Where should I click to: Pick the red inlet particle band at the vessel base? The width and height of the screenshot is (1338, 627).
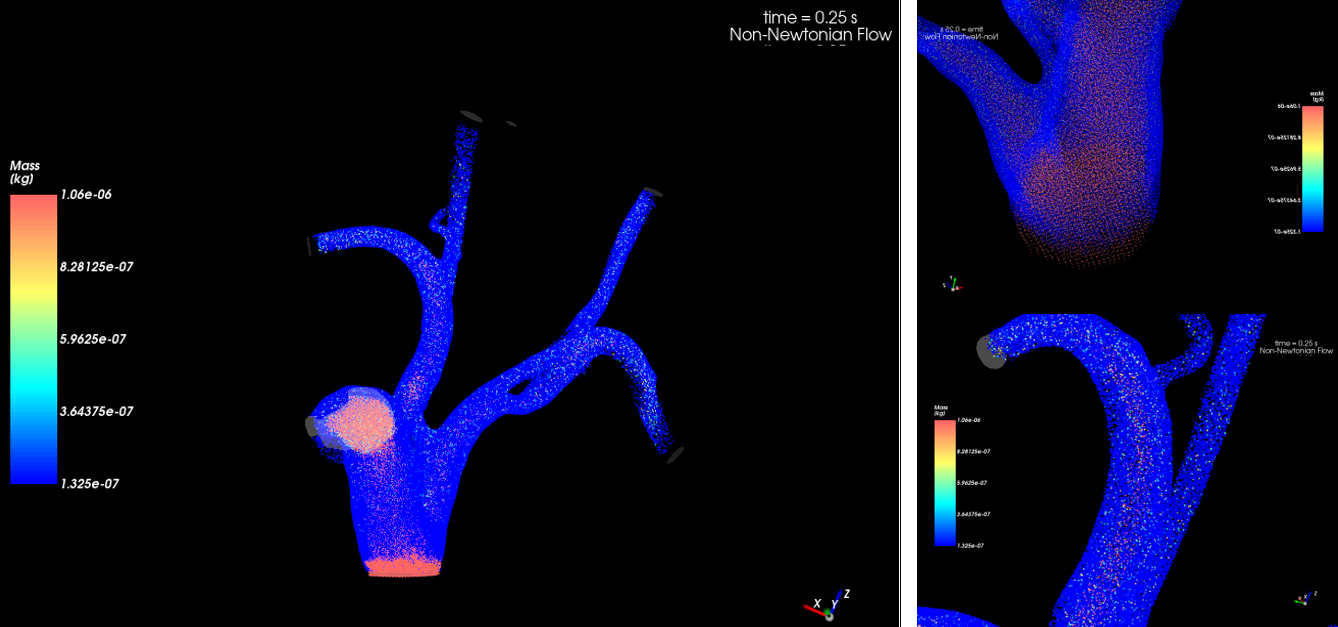(403, 567)
